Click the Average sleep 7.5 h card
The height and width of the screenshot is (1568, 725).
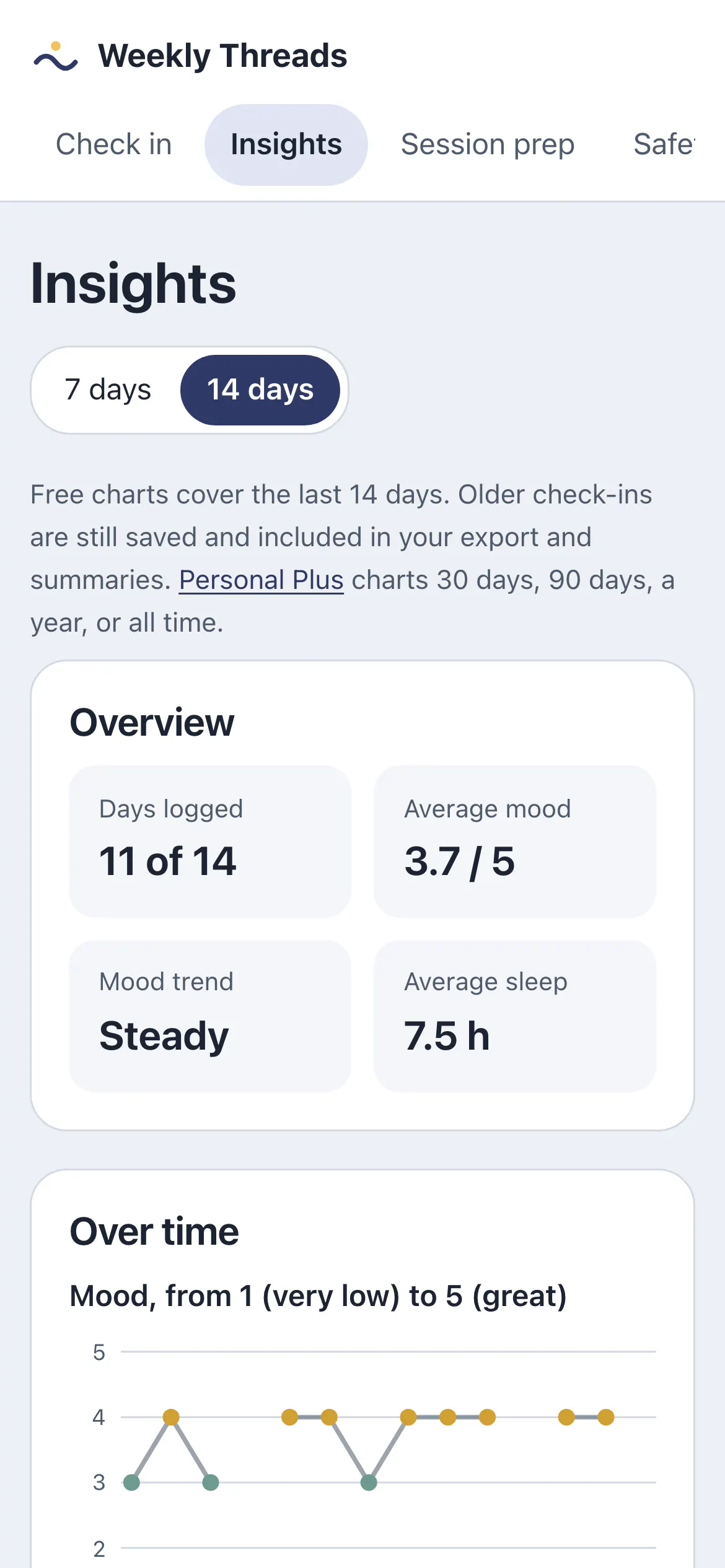click(514, 1016)
